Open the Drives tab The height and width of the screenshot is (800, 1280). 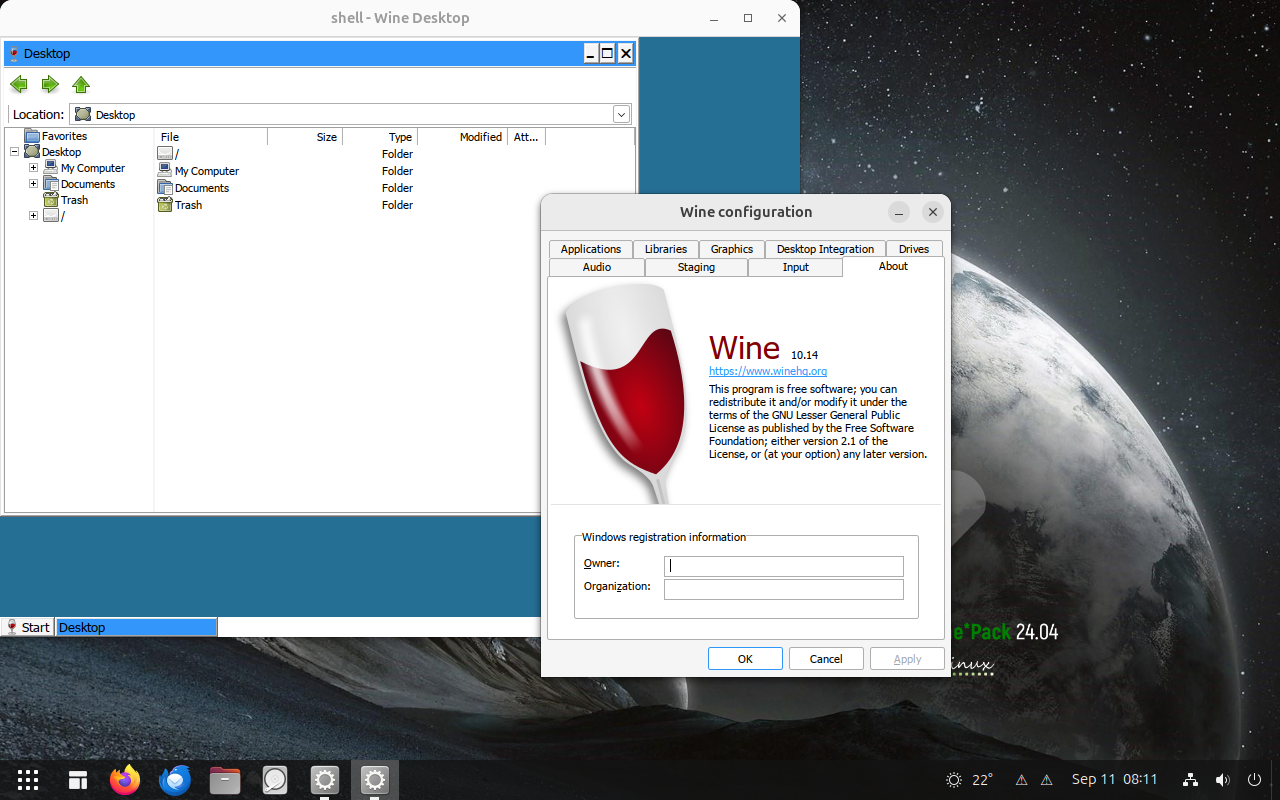[913, 249]
